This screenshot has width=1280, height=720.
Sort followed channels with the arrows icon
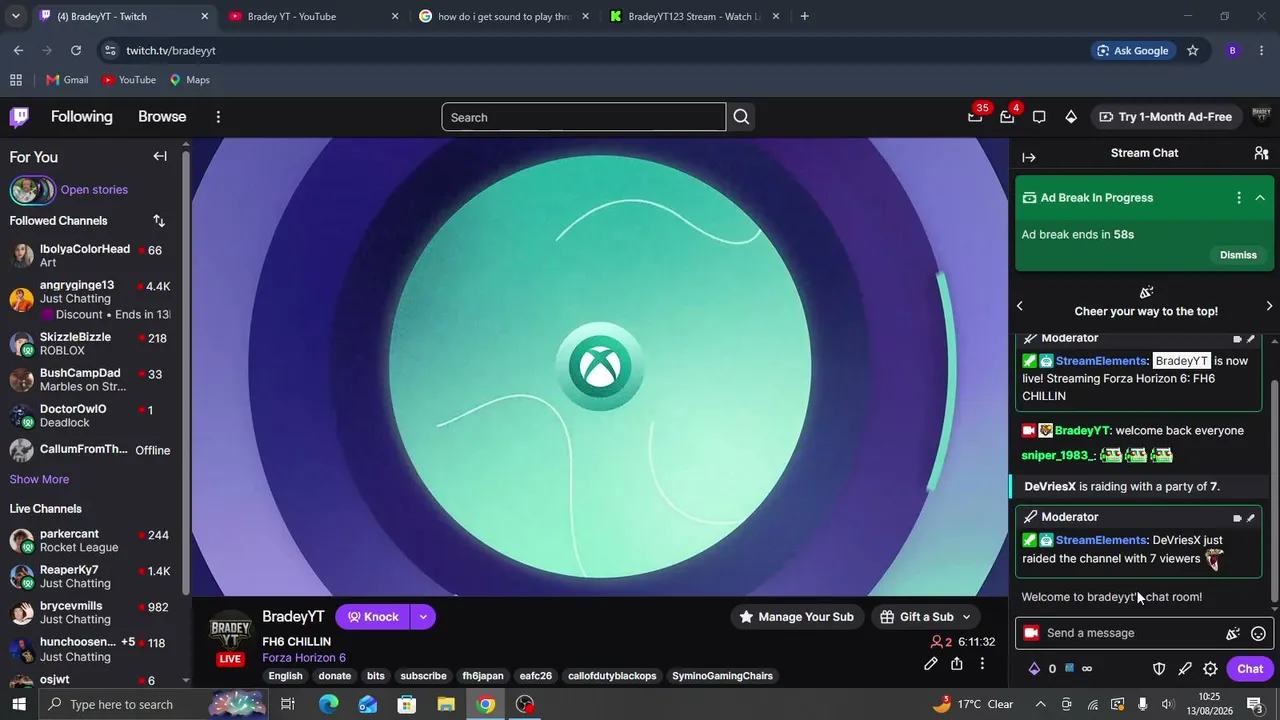coord(159,220)
